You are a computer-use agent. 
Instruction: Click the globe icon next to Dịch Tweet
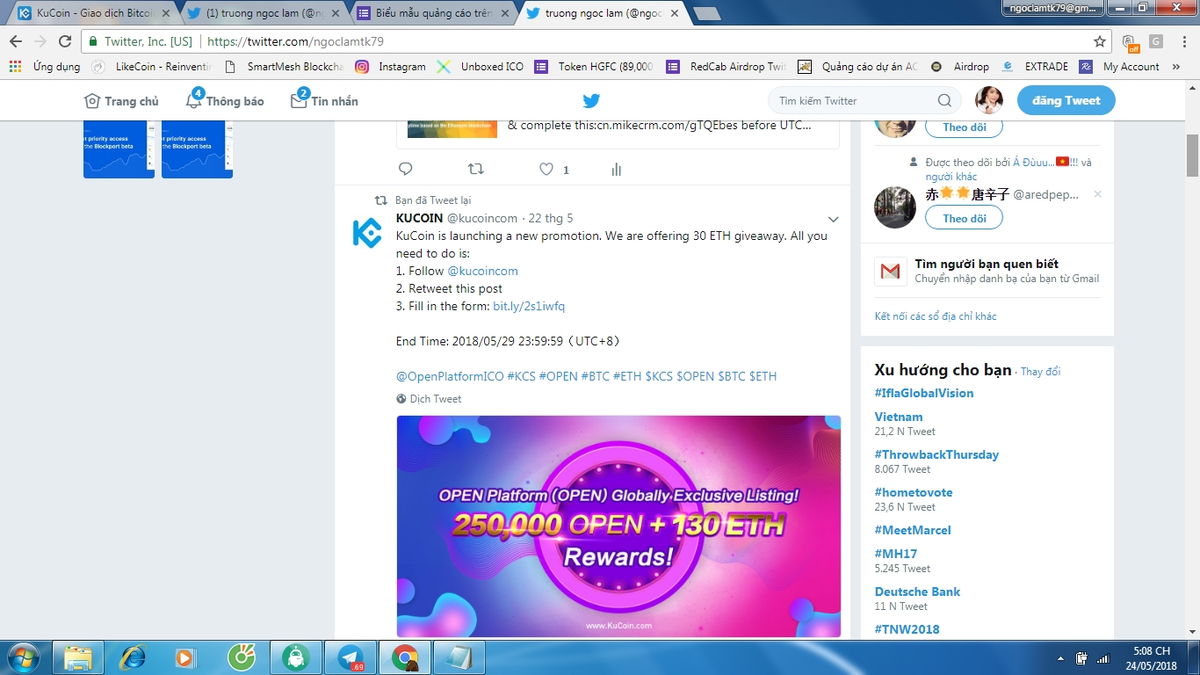coord(401,399)
